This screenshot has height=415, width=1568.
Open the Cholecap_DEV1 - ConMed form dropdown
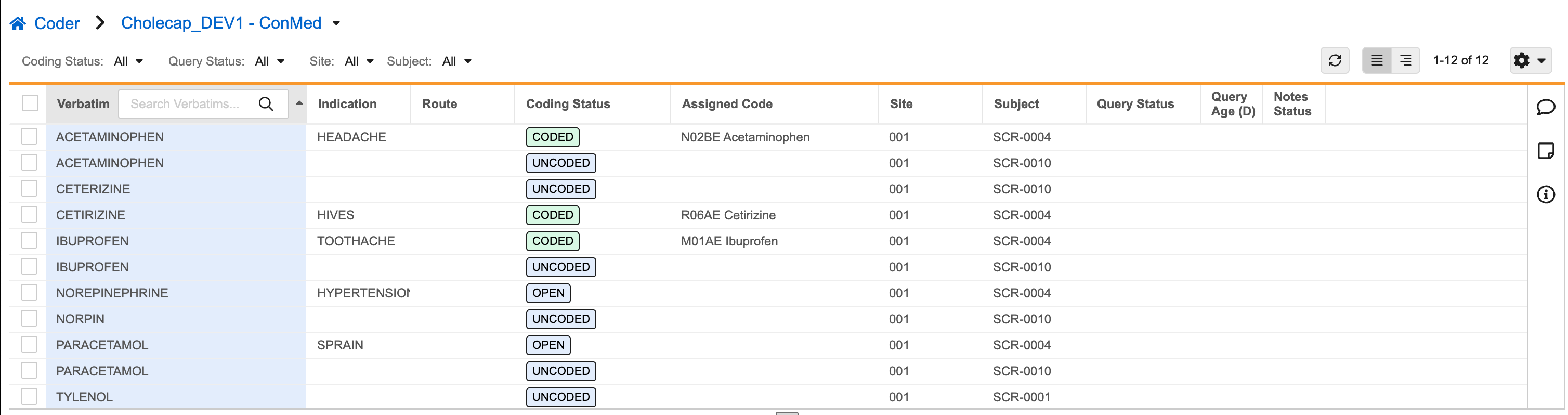(x=336, y=24)
